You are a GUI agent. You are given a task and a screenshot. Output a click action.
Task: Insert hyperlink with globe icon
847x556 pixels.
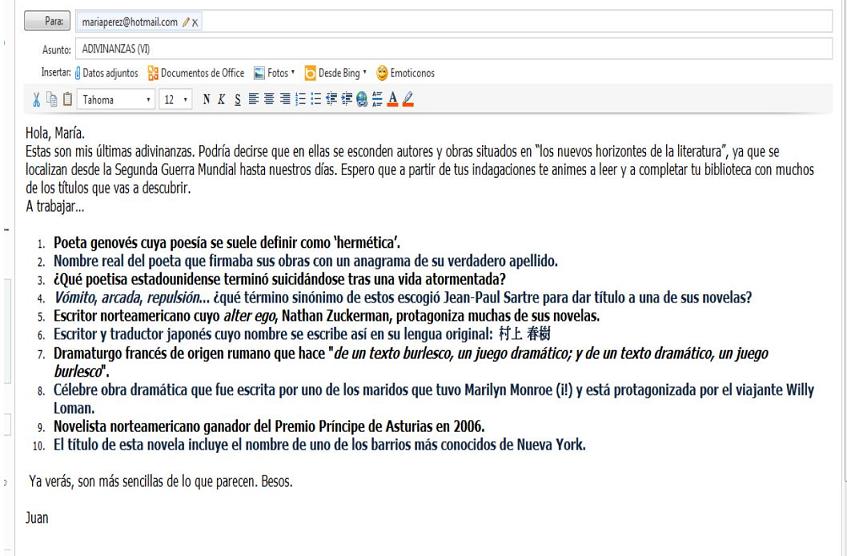click(362, 99)
